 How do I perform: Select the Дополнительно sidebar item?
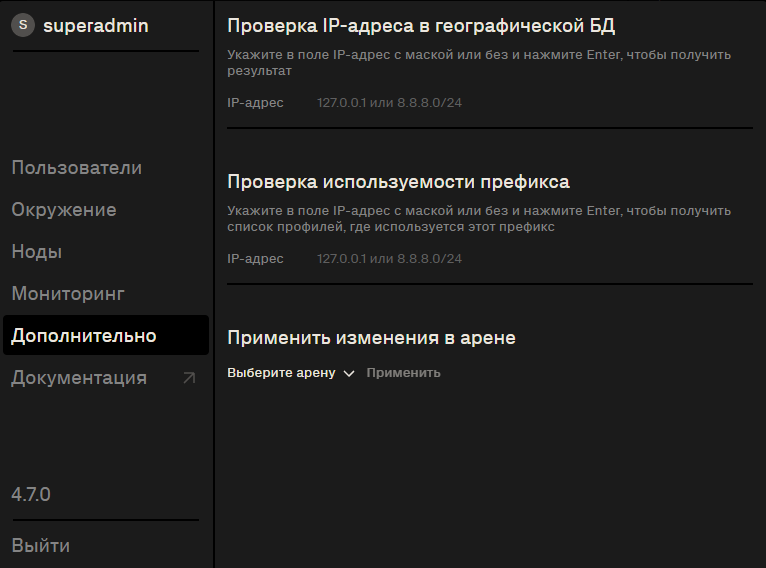[84, 336]
